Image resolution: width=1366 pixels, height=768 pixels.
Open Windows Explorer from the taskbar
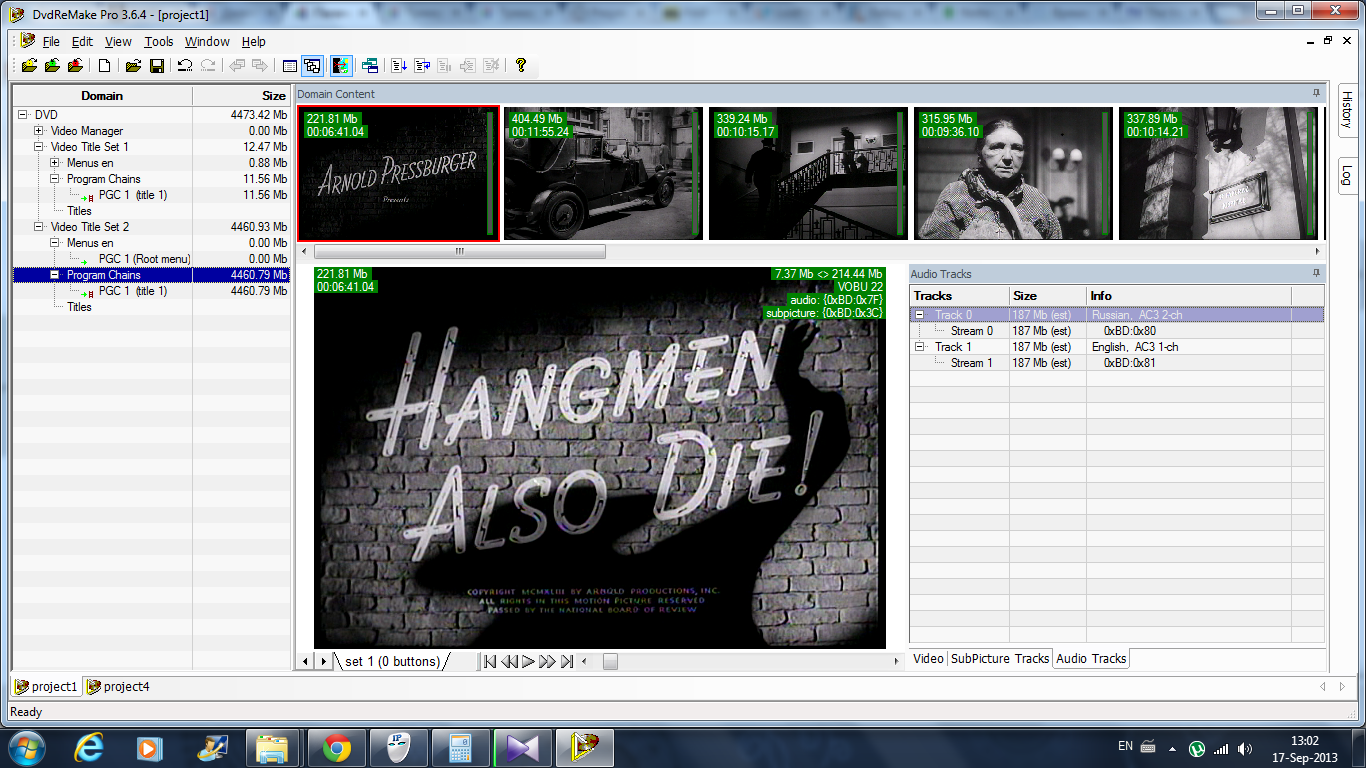tap(272, 748)
